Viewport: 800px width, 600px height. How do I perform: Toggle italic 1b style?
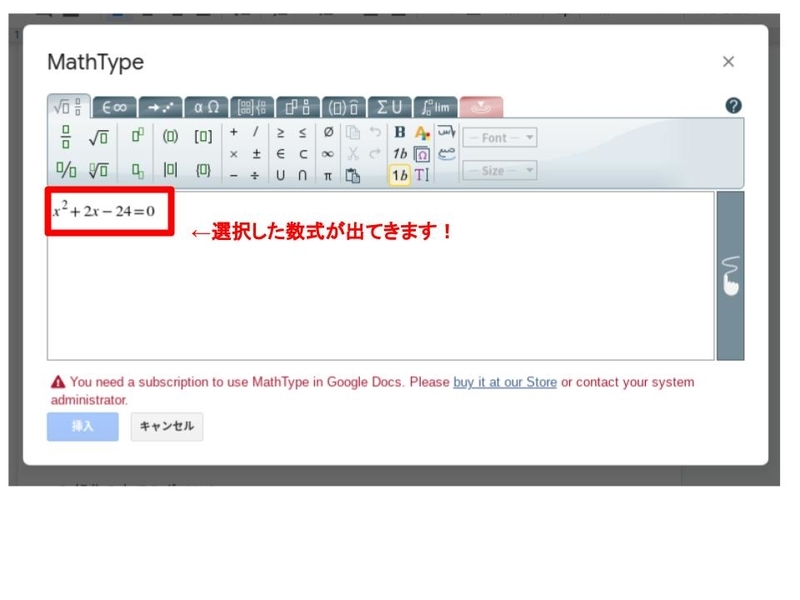tap(399, 154)
